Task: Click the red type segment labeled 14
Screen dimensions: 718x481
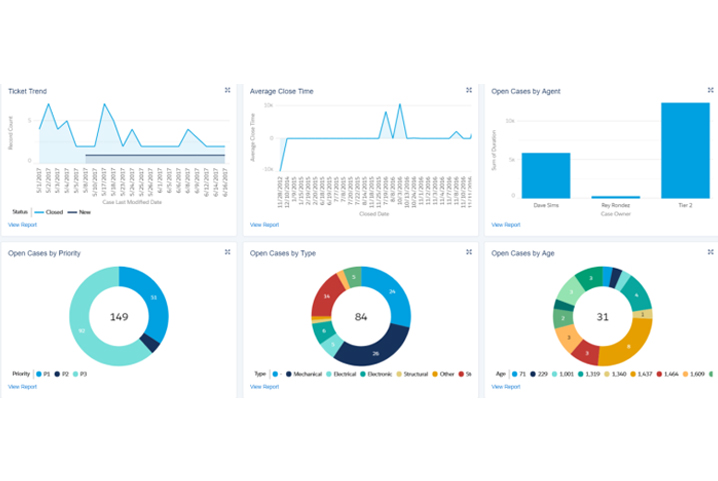Action: coord(327,296)
